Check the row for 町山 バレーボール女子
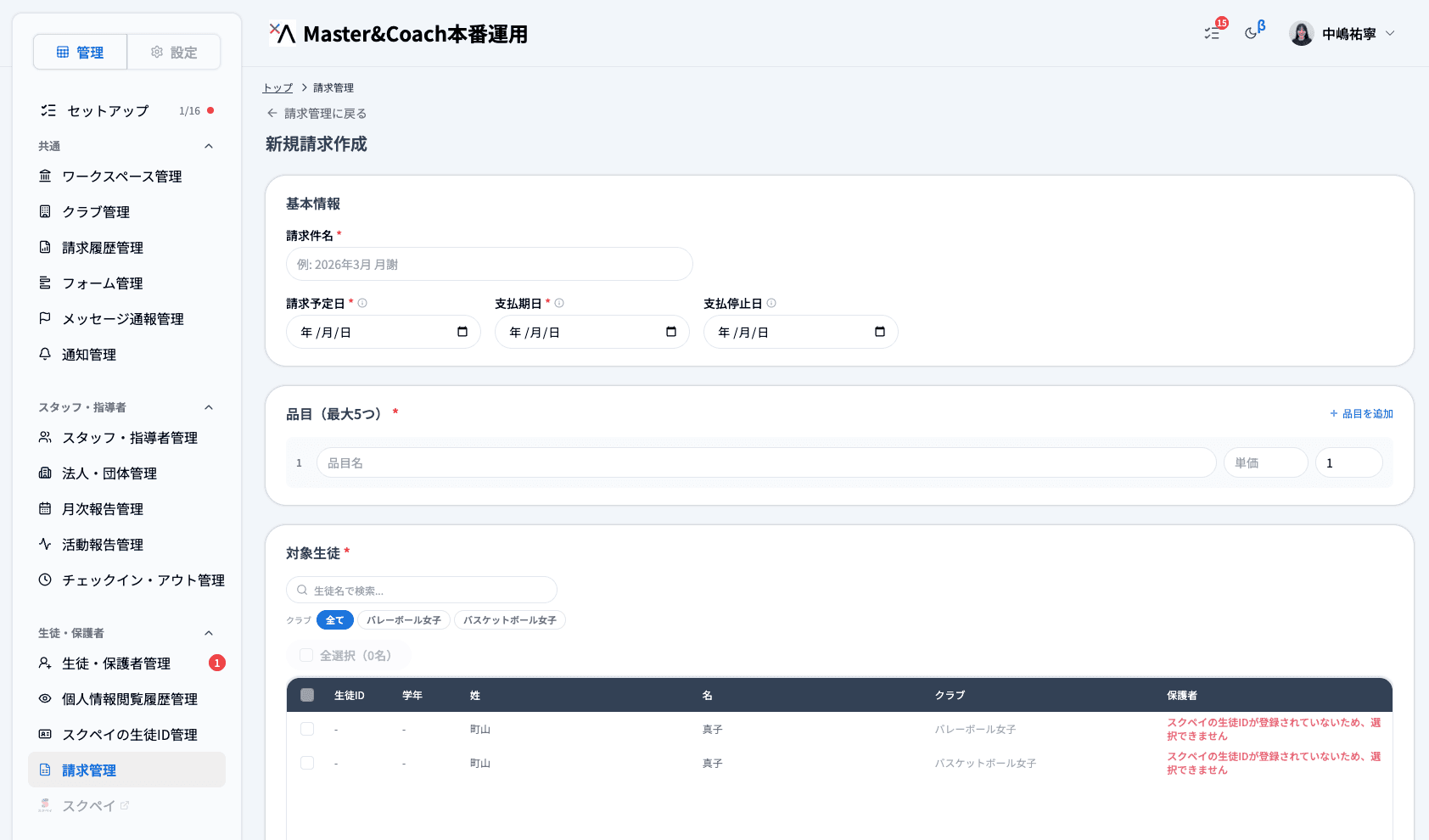 coord(307,729)
